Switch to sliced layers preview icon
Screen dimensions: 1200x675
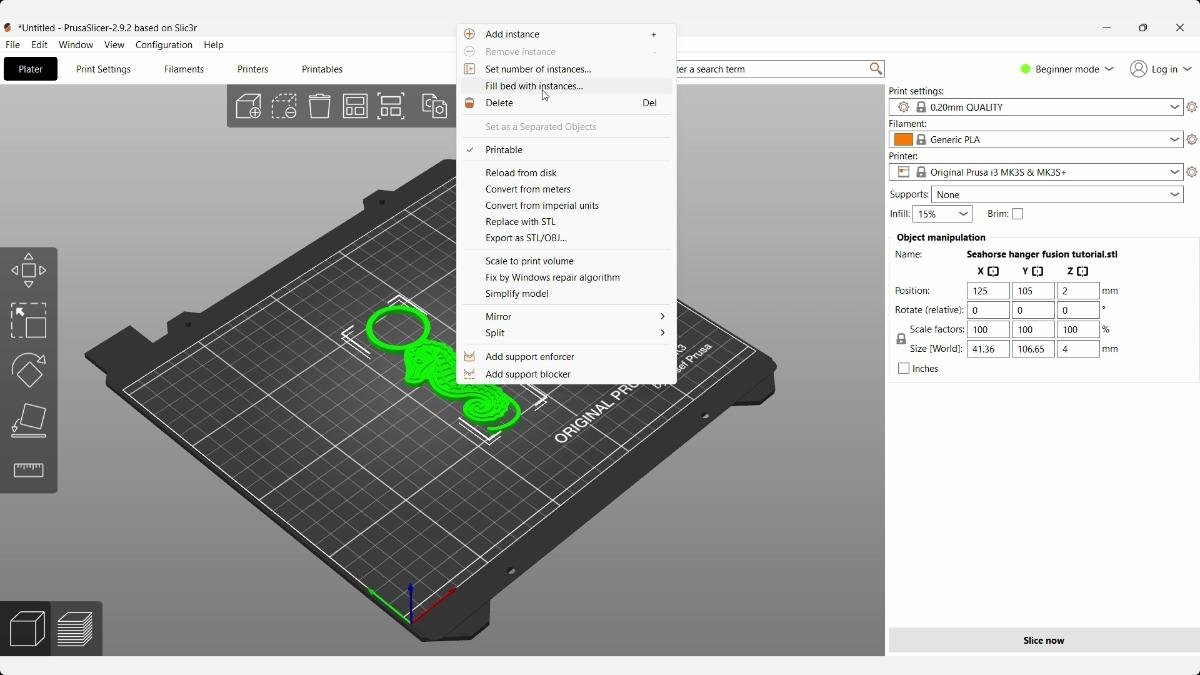(75, 629)
